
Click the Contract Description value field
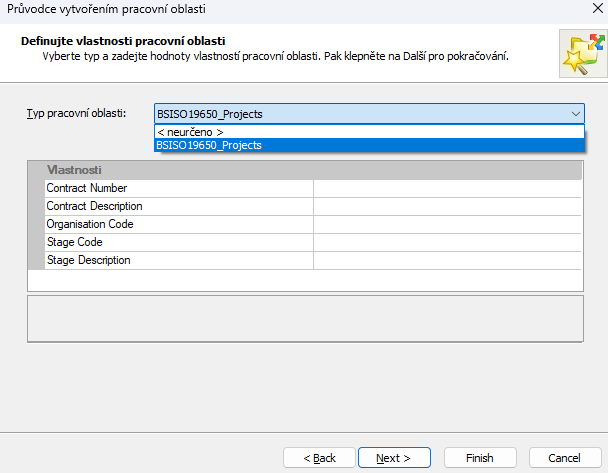[447, 206]
